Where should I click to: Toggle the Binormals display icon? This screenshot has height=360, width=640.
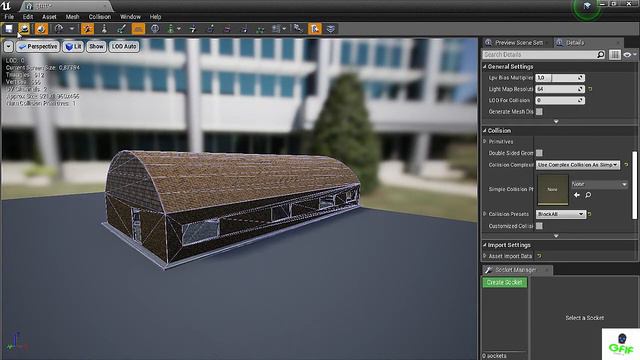tap(244, 29)
